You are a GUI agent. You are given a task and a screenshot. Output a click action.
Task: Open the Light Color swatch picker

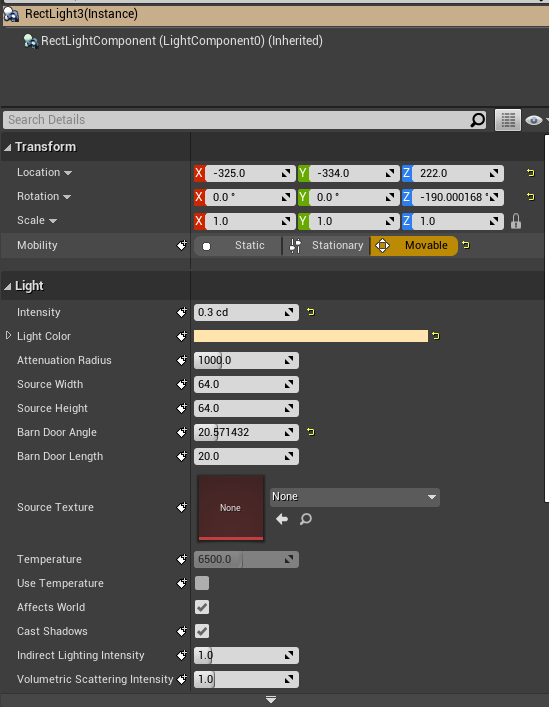311,336
